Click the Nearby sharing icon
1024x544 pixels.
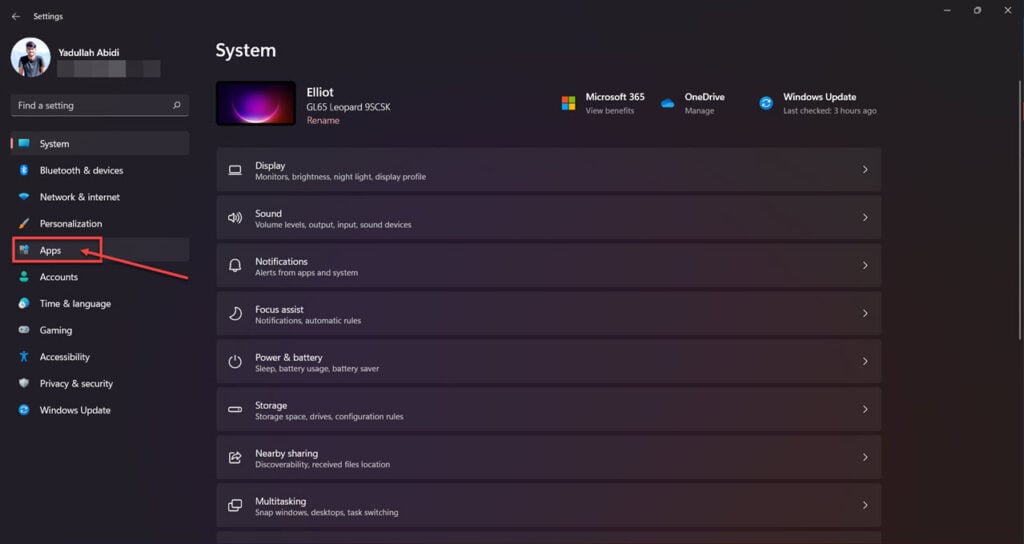tap(235, 457)
